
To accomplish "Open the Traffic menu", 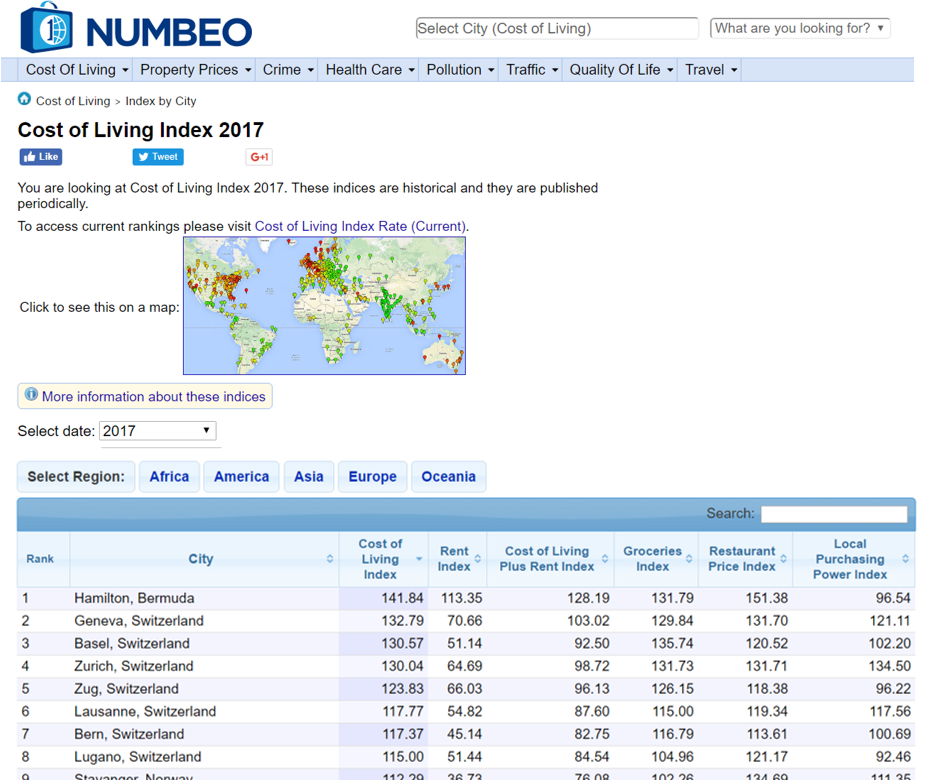I will point(531,70).
